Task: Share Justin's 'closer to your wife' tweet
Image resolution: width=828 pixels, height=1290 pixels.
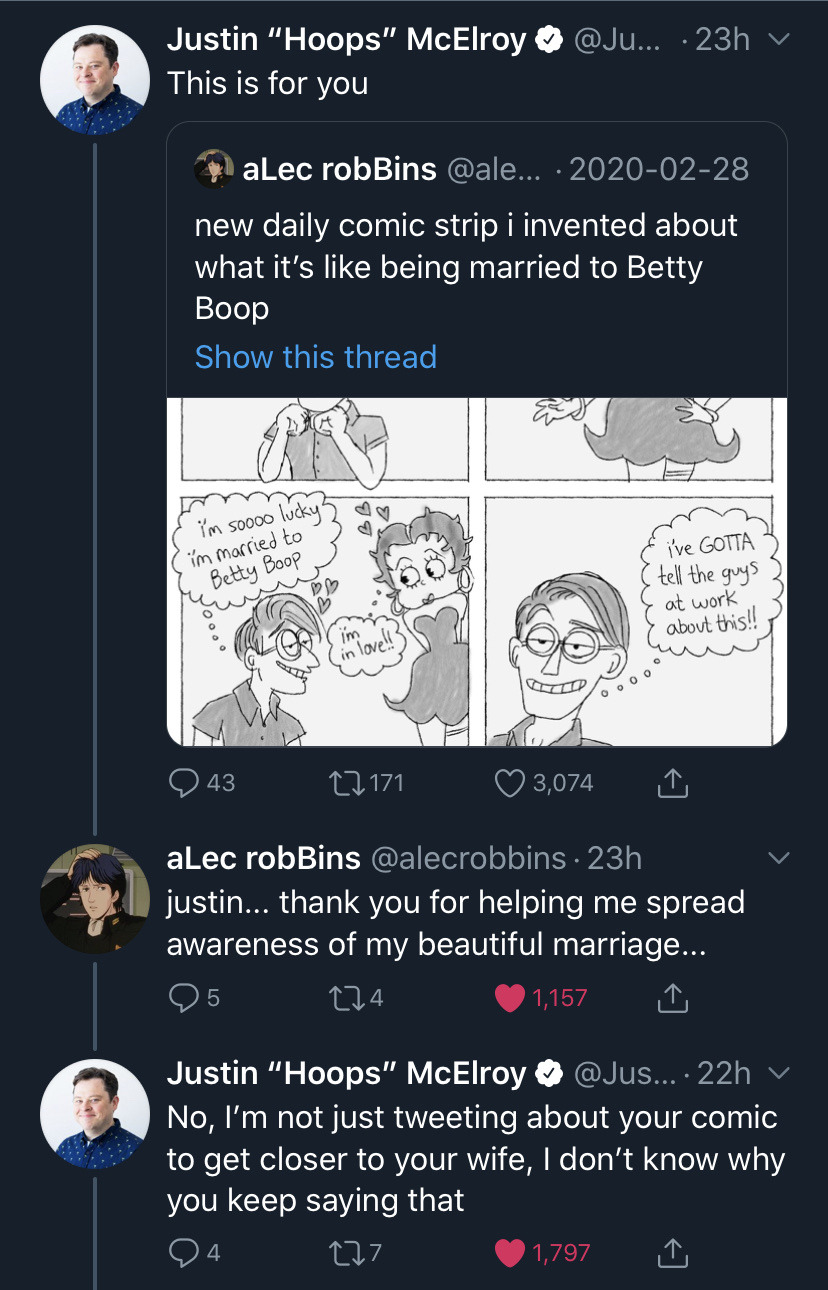Action: [673, 1251]
